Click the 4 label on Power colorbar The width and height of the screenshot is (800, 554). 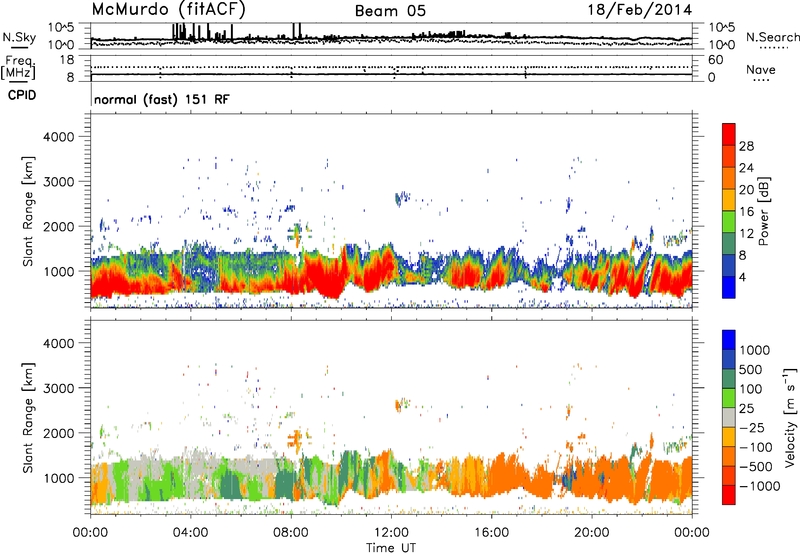(743, 278)
